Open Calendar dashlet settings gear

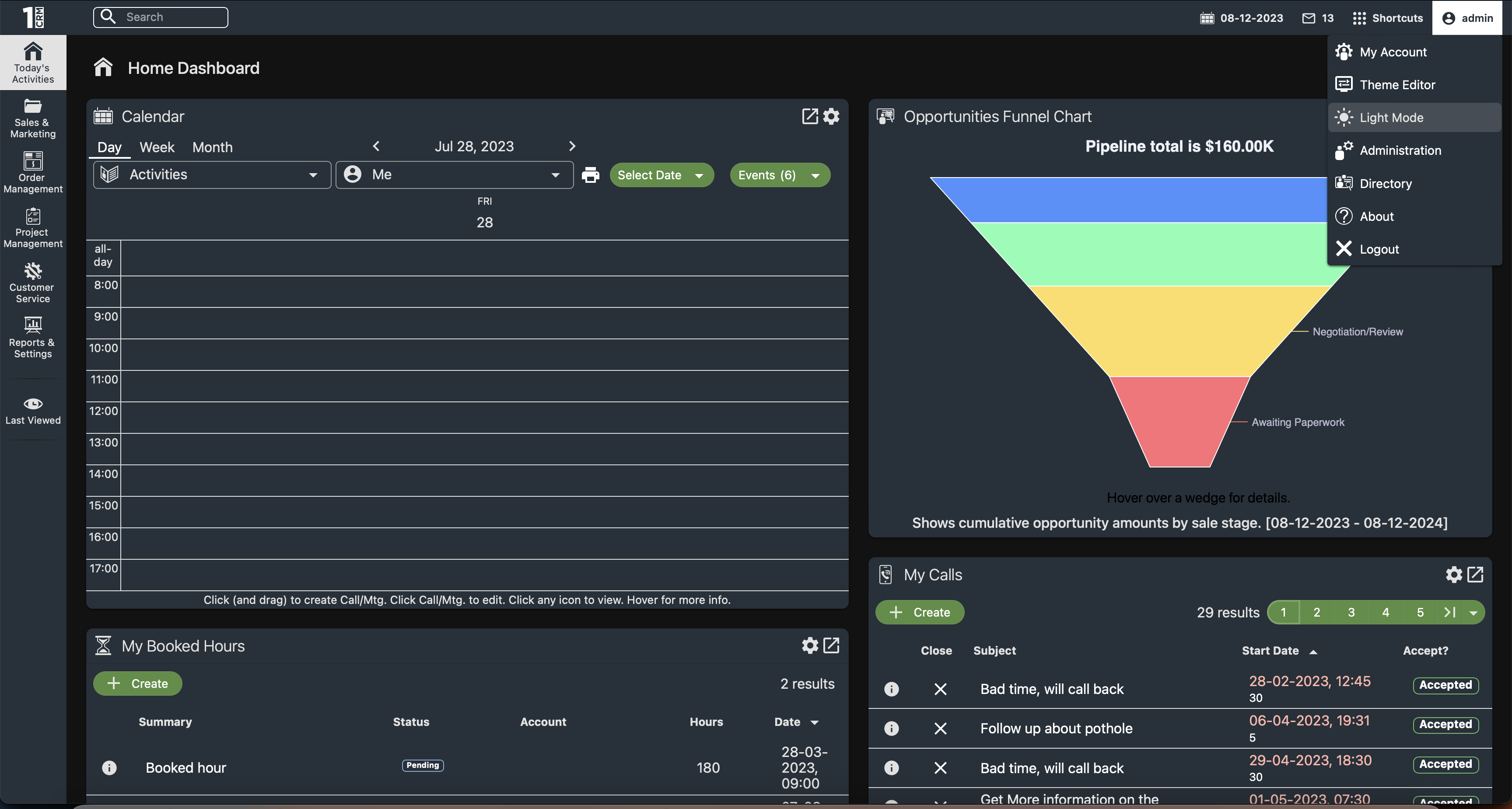tap(831, 116)
